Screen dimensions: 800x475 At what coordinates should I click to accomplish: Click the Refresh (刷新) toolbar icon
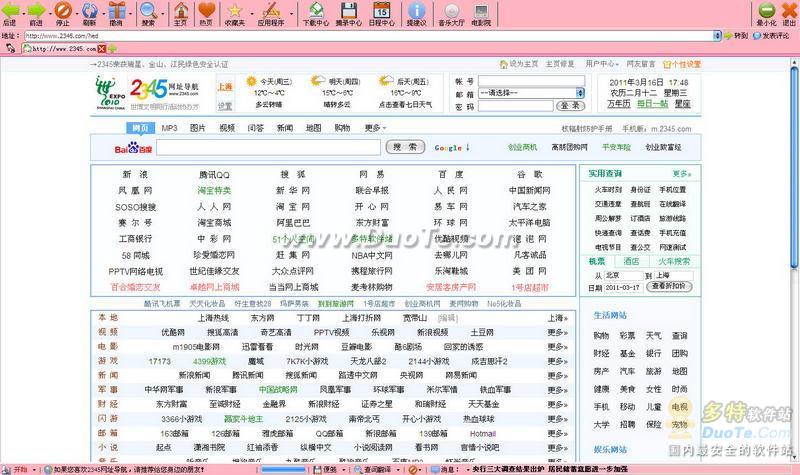[89, 10]
